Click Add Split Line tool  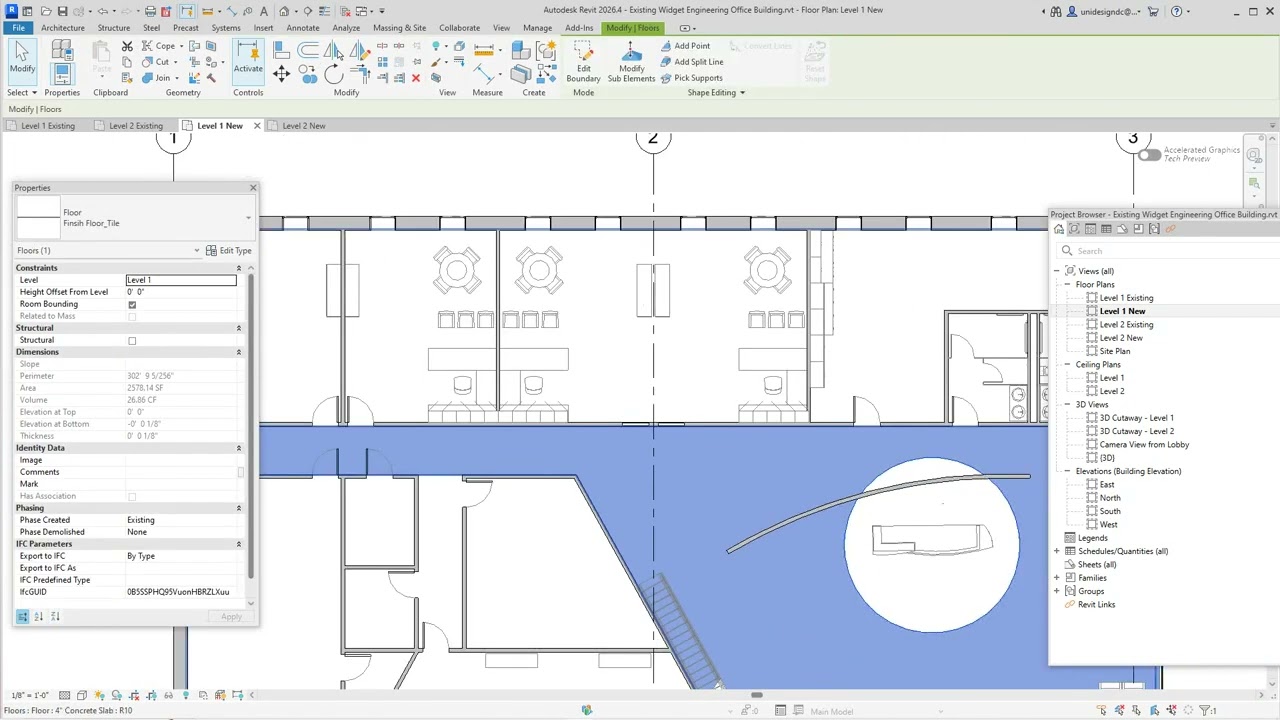(692, 62)
